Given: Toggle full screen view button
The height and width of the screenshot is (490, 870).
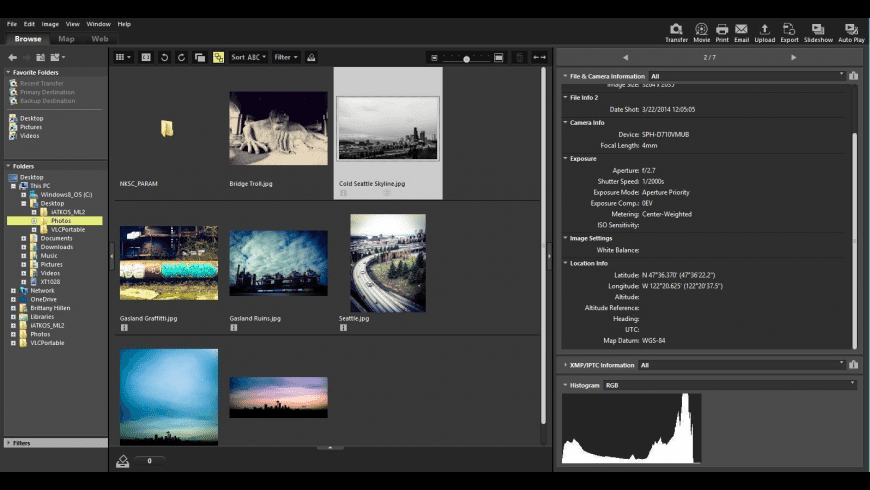Looking at the screenshot, I should point(145,57).
